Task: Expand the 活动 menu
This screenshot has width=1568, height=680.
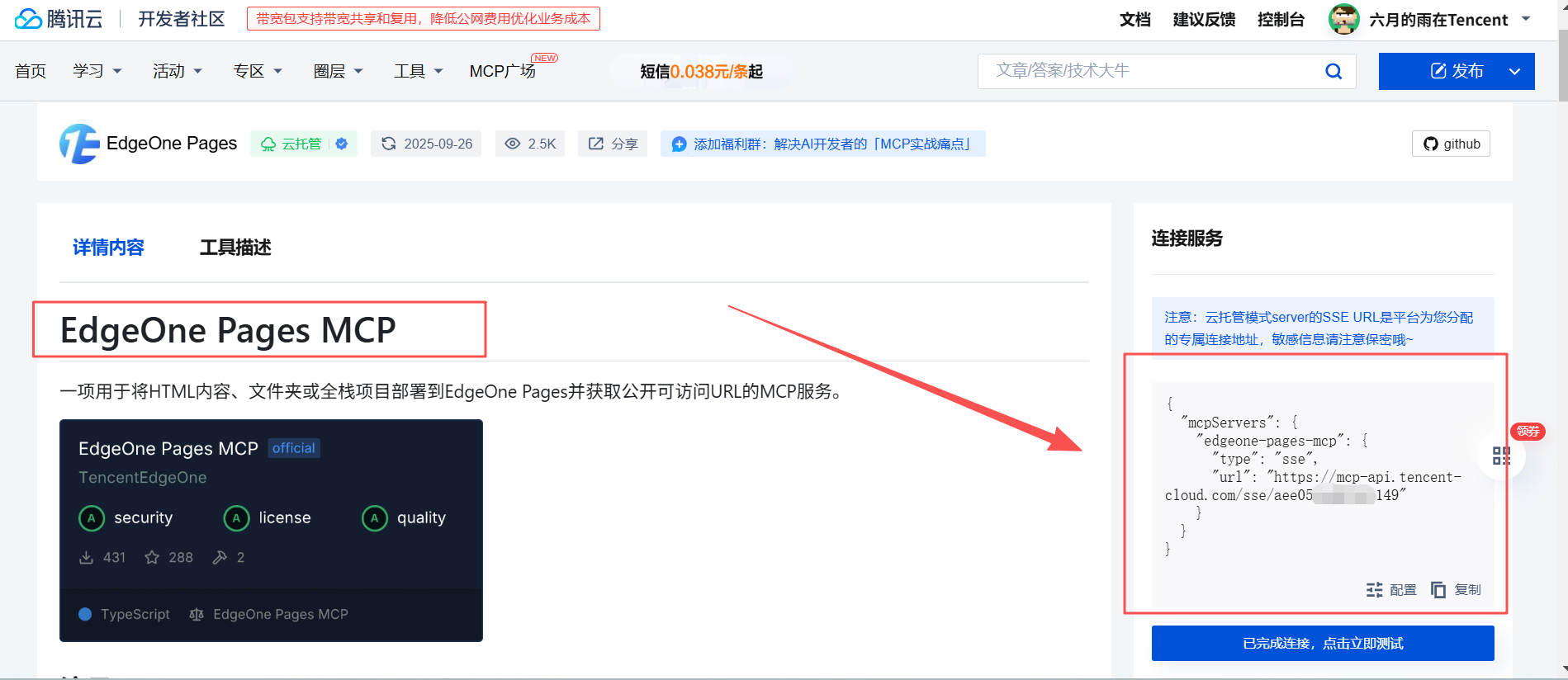Action: (x=178, y=71)
